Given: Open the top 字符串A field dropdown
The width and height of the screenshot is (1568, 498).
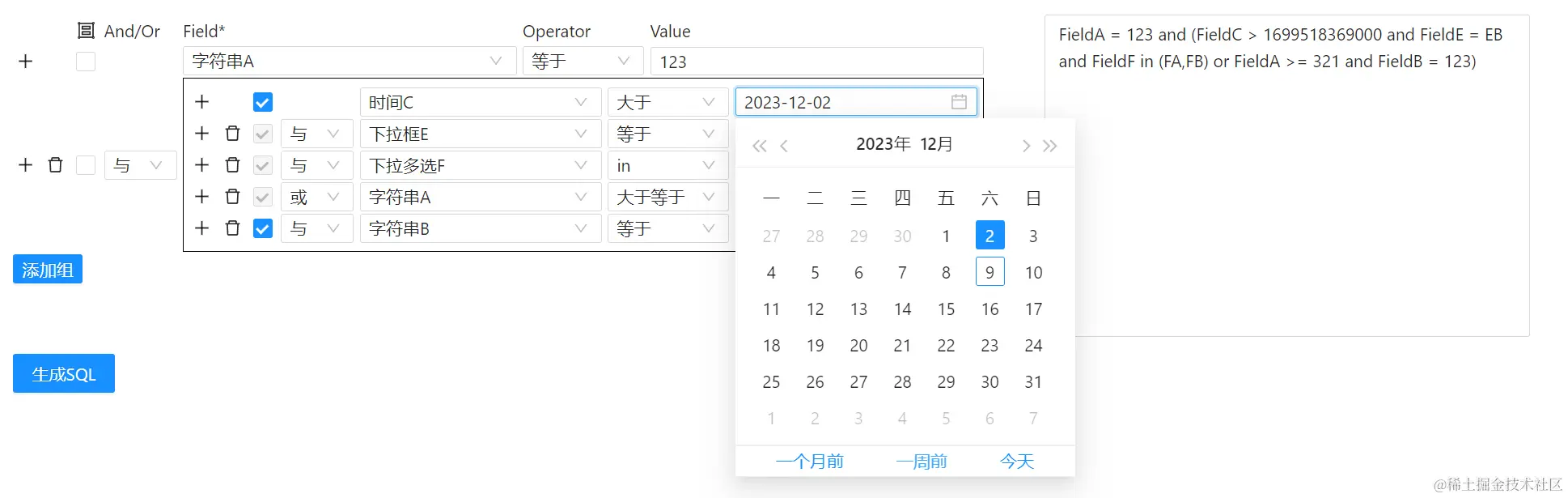Looking at the screenshot, I should pyautogui.click(x=350, y=62).
